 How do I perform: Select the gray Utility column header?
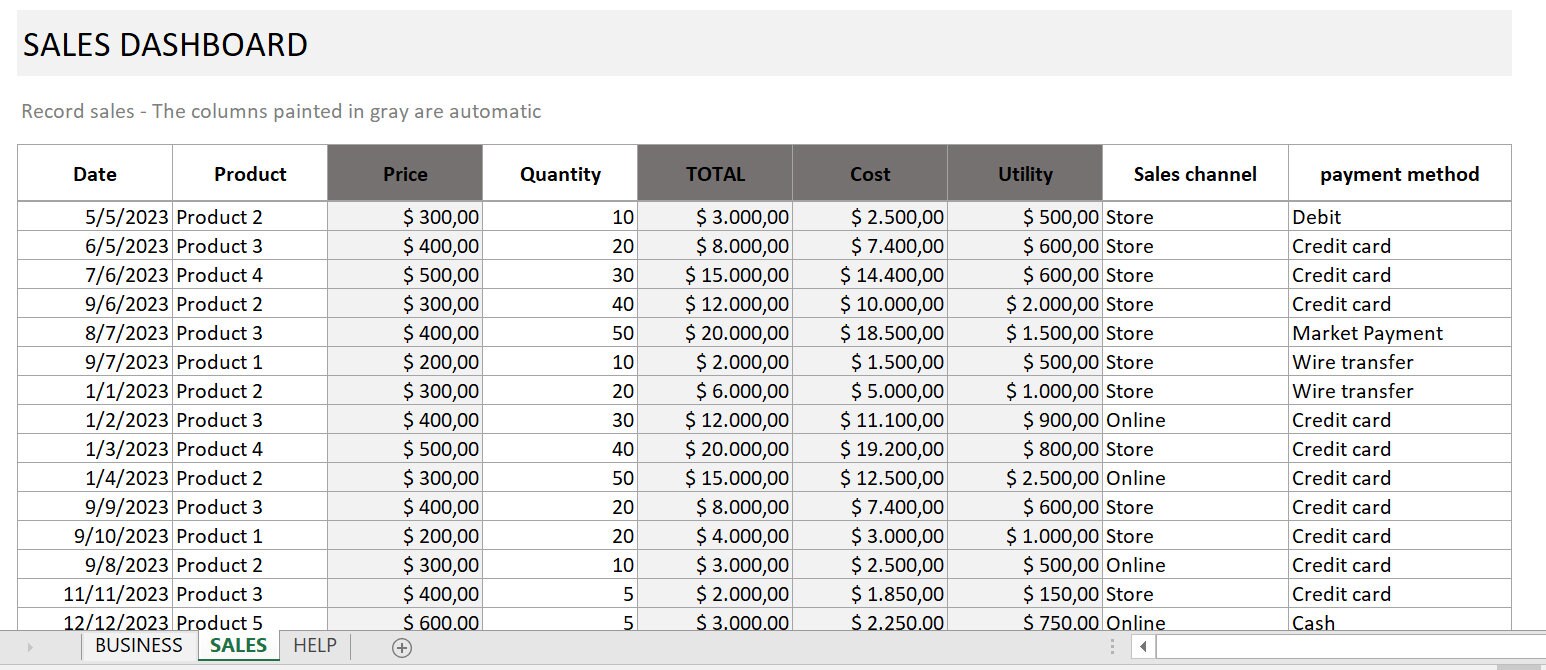tap(1023, 173)
